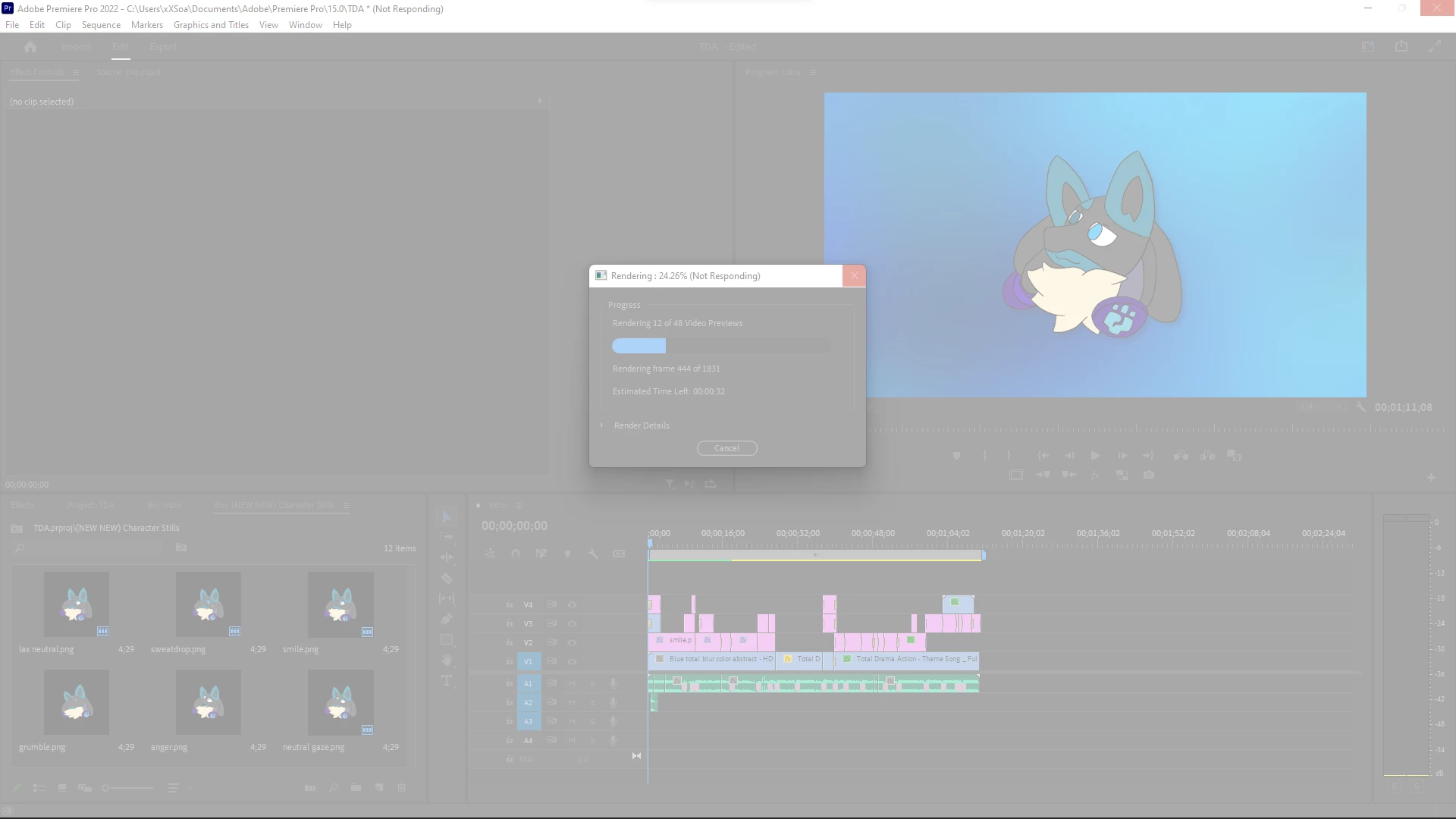Image resolution: width=1456 pixels, height=819 pixels.
Task: Select the Hand tool
Action: pos(447,661)
